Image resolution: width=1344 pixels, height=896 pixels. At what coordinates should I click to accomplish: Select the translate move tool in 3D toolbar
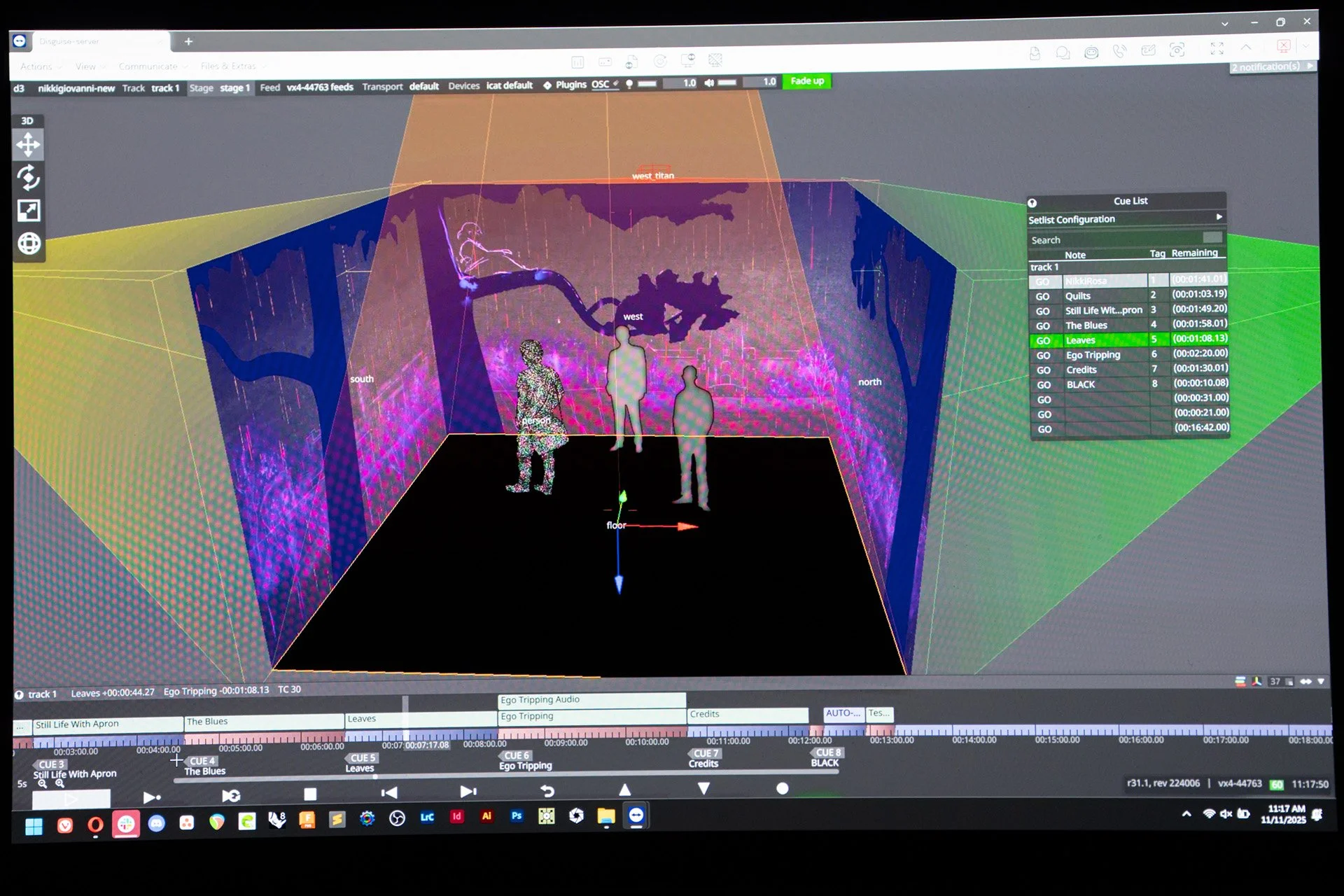[x=29, y=145]
